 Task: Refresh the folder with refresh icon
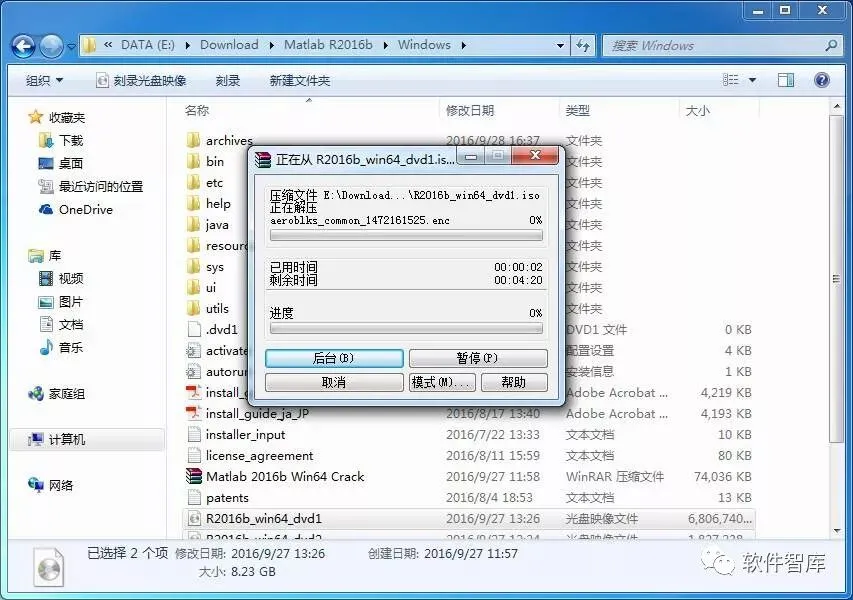point(583,46)
